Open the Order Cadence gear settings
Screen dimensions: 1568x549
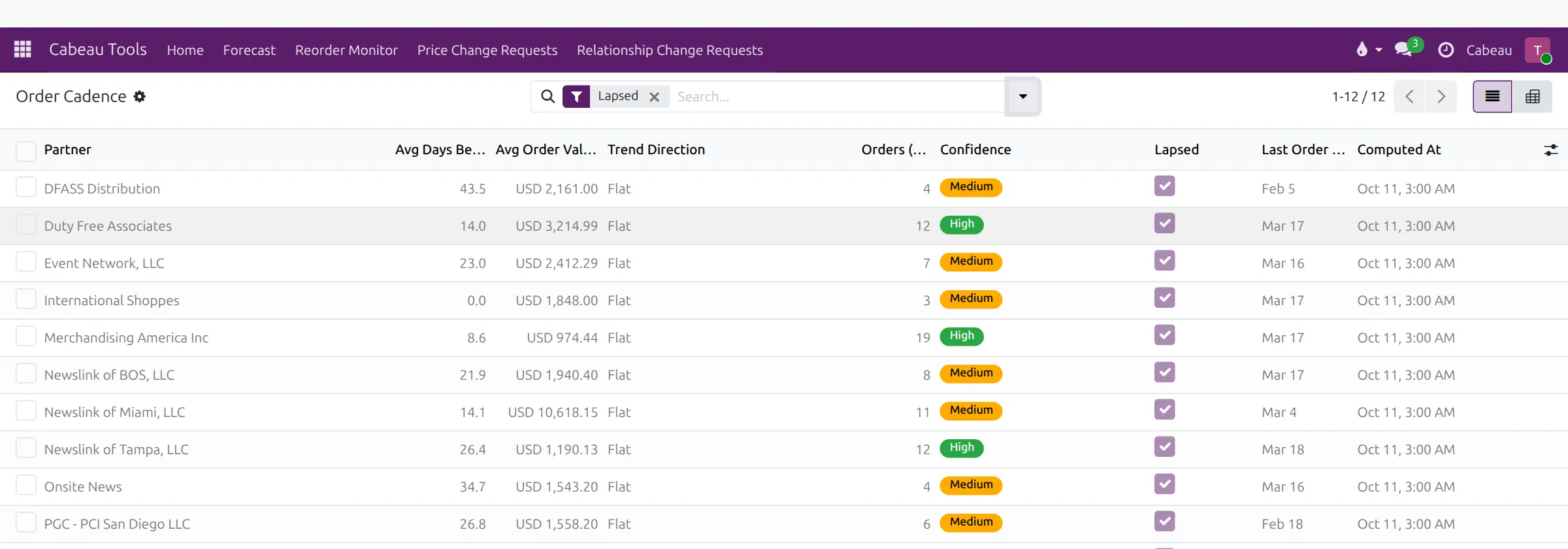pos(139,97)
